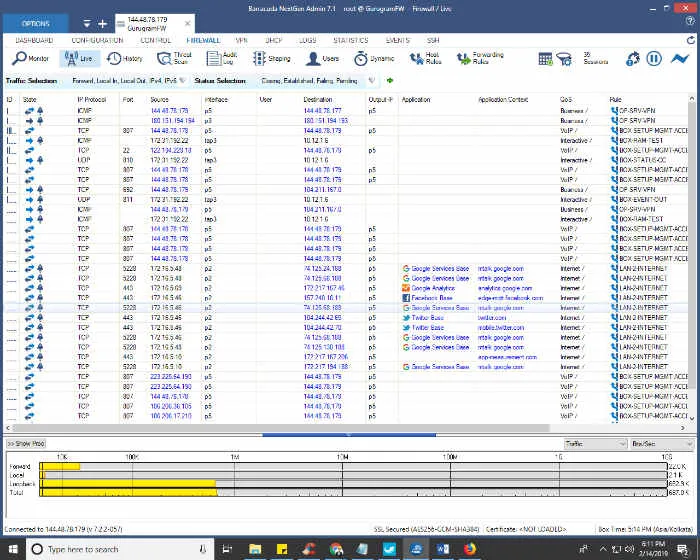Open the Shaping view
The width and height of the screenshot is (700, 560).
(271, 59)
